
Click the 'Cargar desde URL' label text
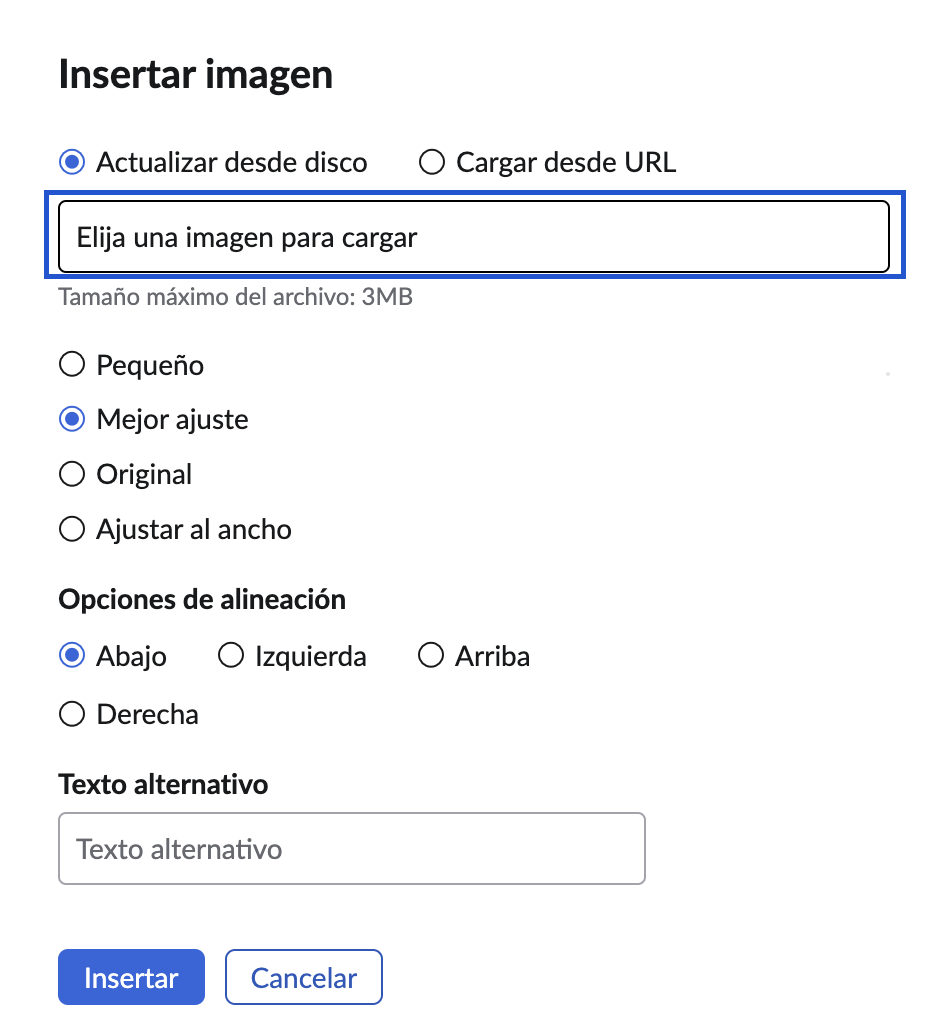pyautogui.click(x=566, y=162)
